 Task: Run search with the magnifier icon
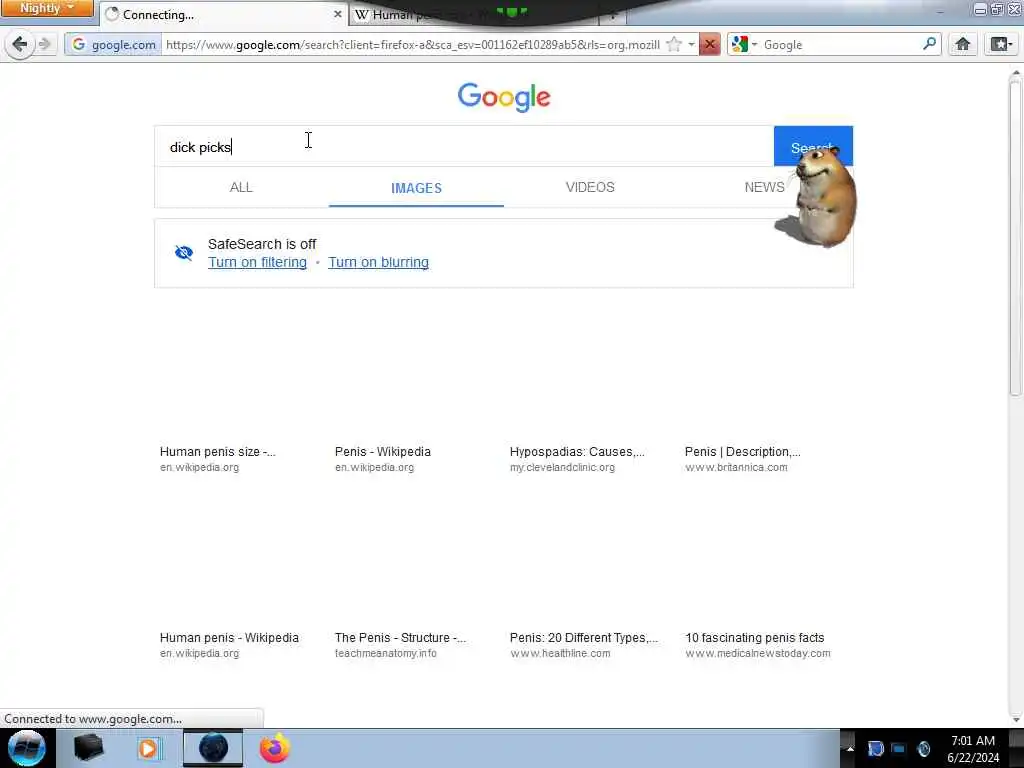point(929,44)
